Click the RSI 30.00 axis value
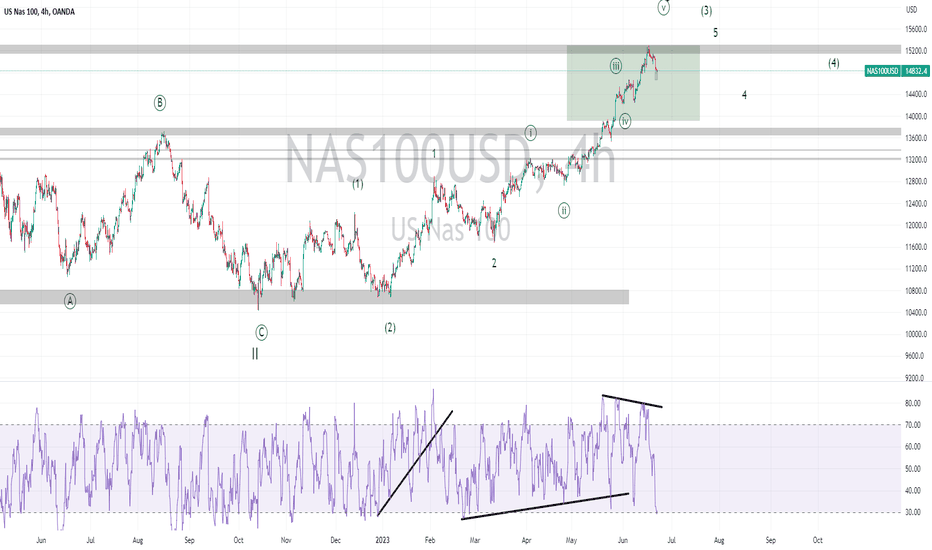Screen dimensions: 932x550 [x=912, y=513]
